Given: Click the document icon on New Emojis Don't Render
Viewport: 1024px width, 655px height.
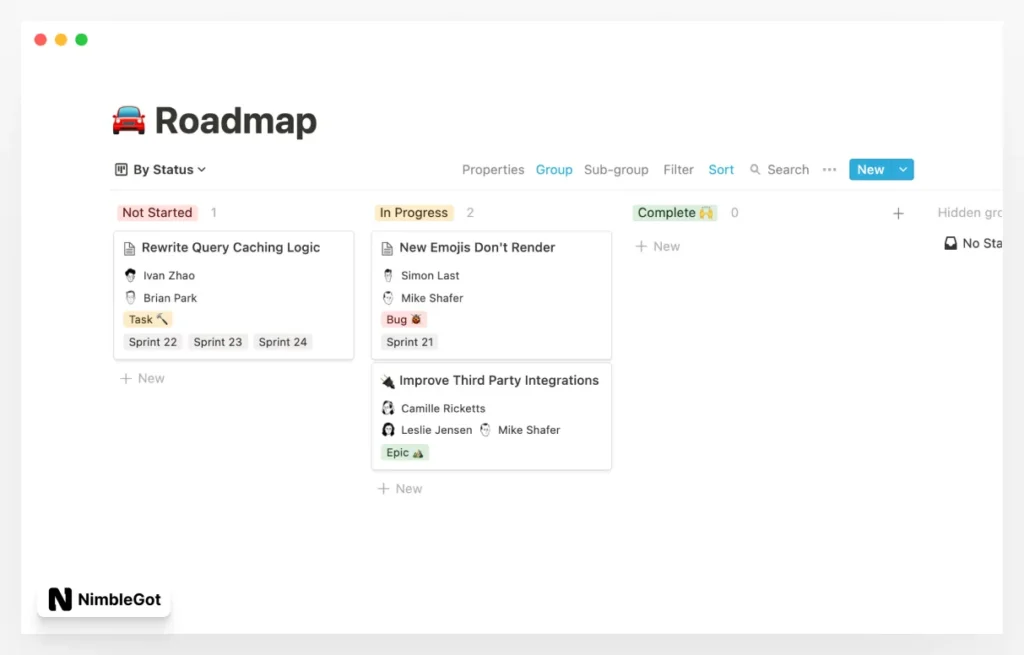Looking at the screenshot, I should (x=389, y=247).
